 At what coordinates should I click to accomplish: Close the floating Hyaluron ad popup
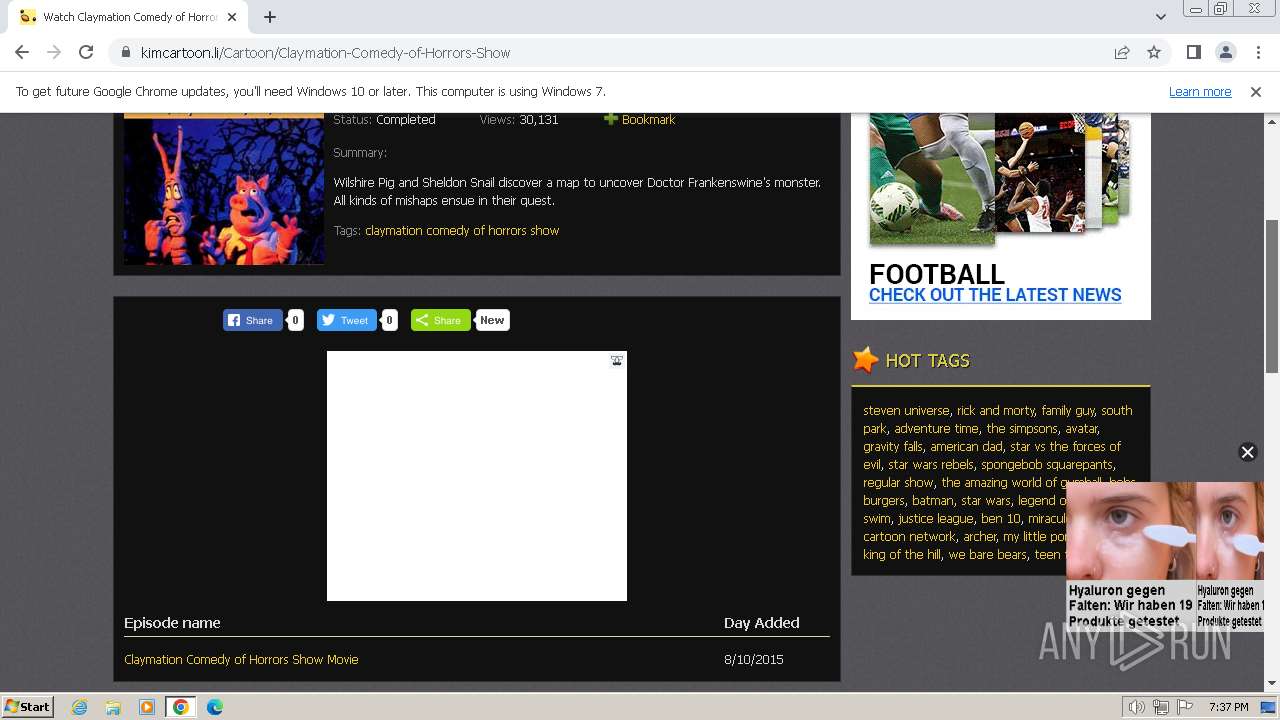(1247, 452)
